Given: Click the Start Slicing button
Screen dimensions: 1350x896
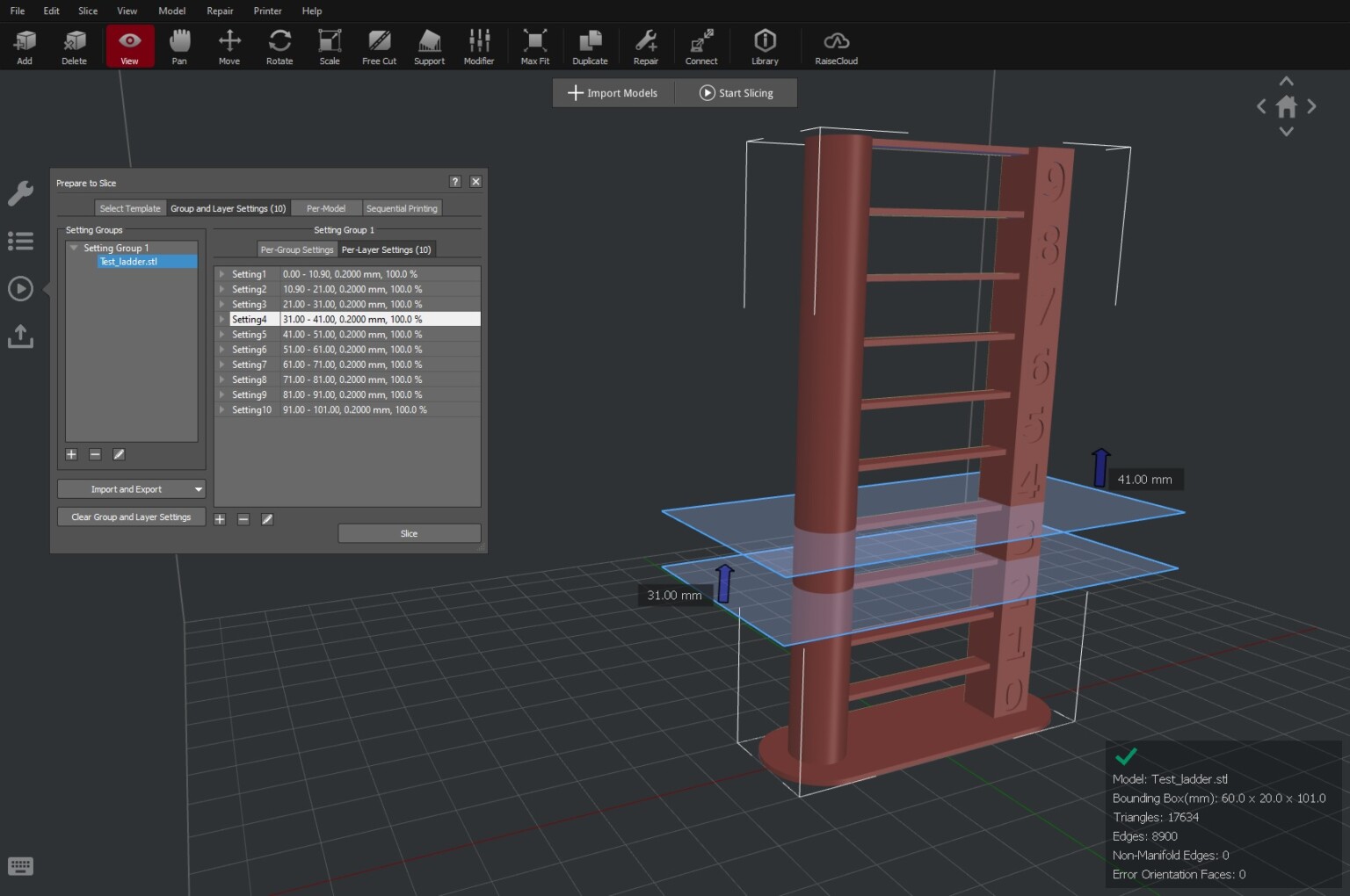Looking at the screenshot, I should [x=736, y=92].
